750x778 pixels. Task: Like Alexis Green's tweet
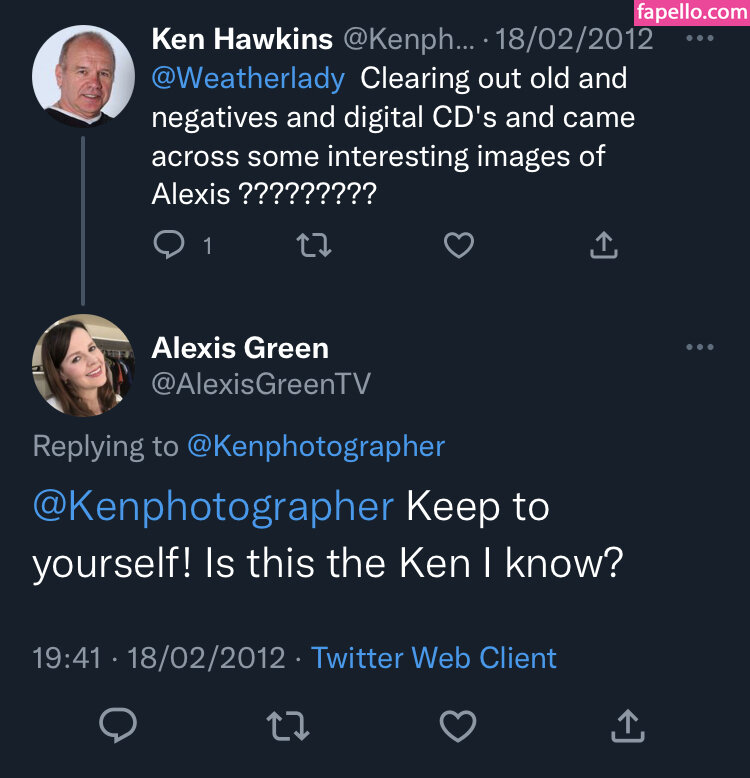coord(458,726)
